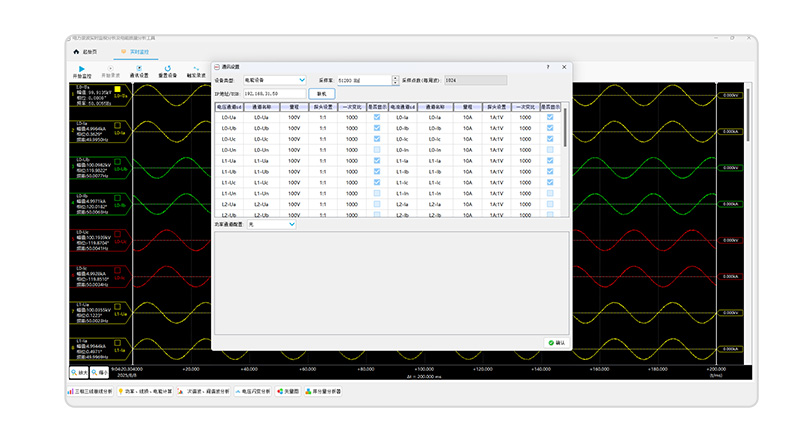Click the 联机 connect button
The height and width of the screenshot is (440, 810).
tap(321, 92)
